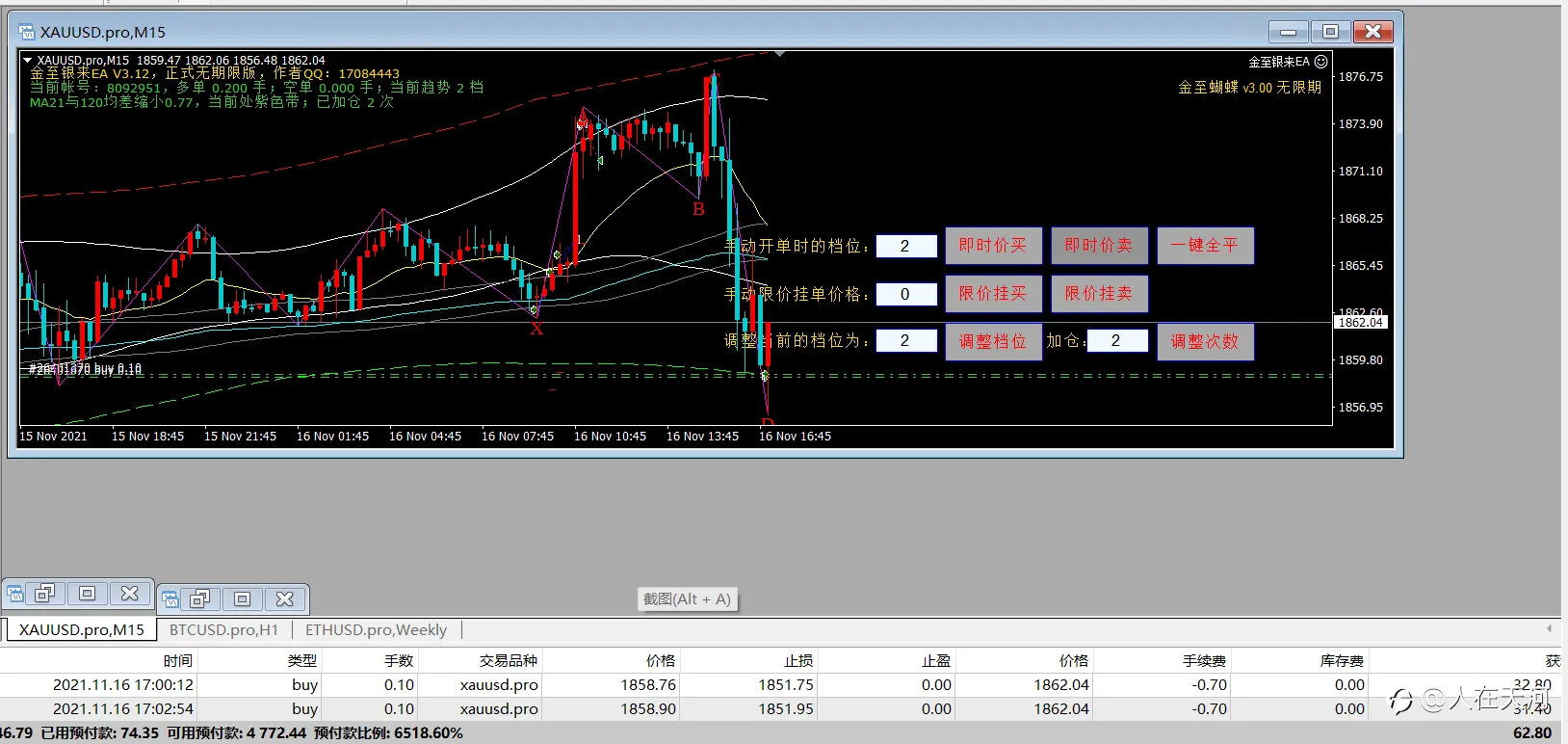Close the second minimized chart window
1568x744 pixels.
(284, 599)
